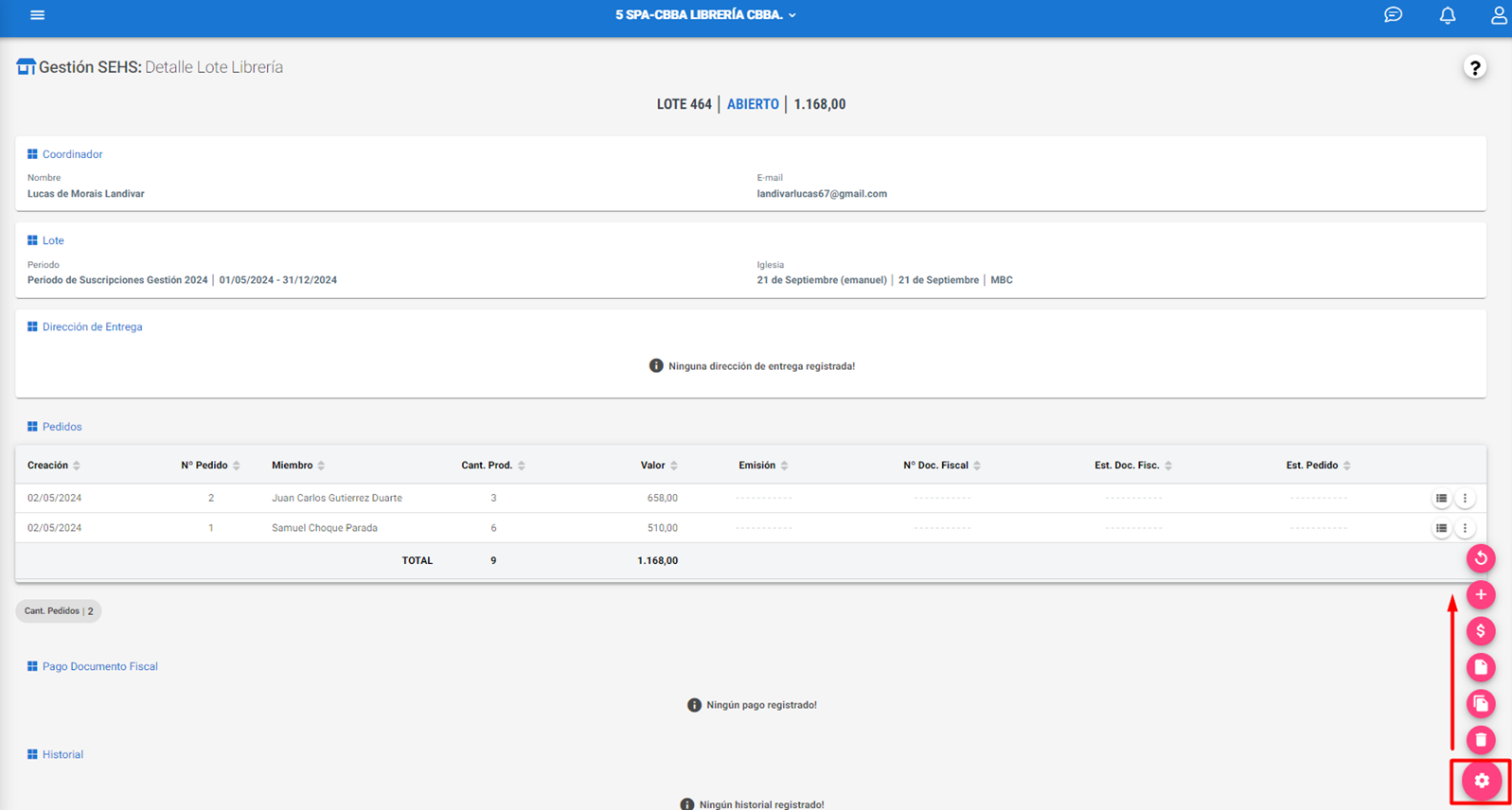Sort the table by Est. Doc. Fisc. column

pos(1133,466)
